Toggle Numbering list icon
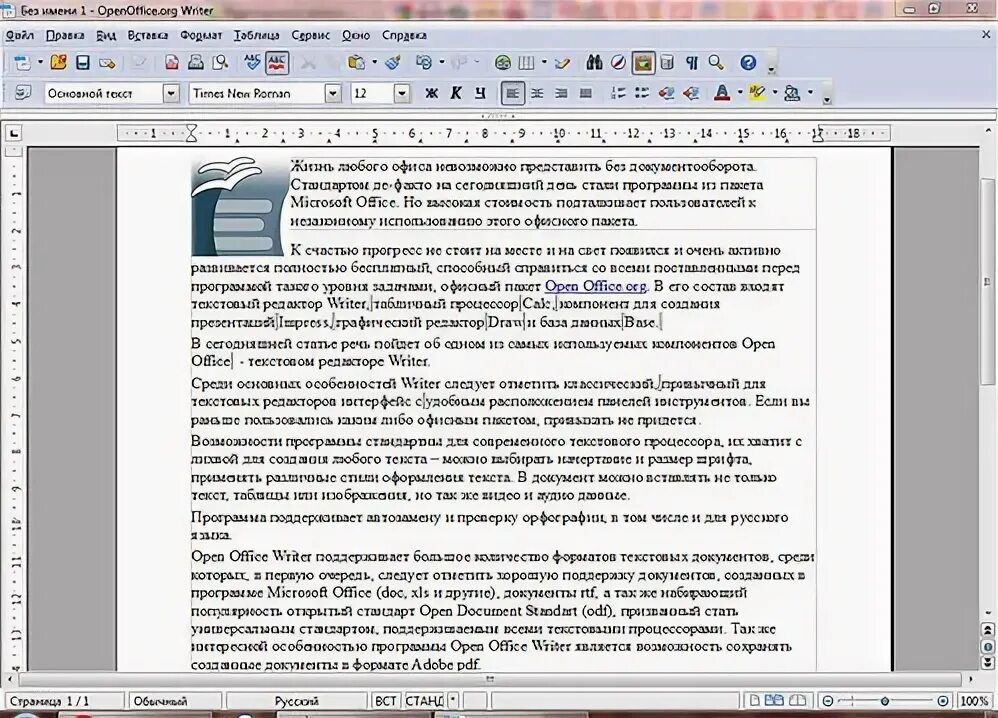The height and width of the screenshot is (718, 998). (x=617, y=94)
